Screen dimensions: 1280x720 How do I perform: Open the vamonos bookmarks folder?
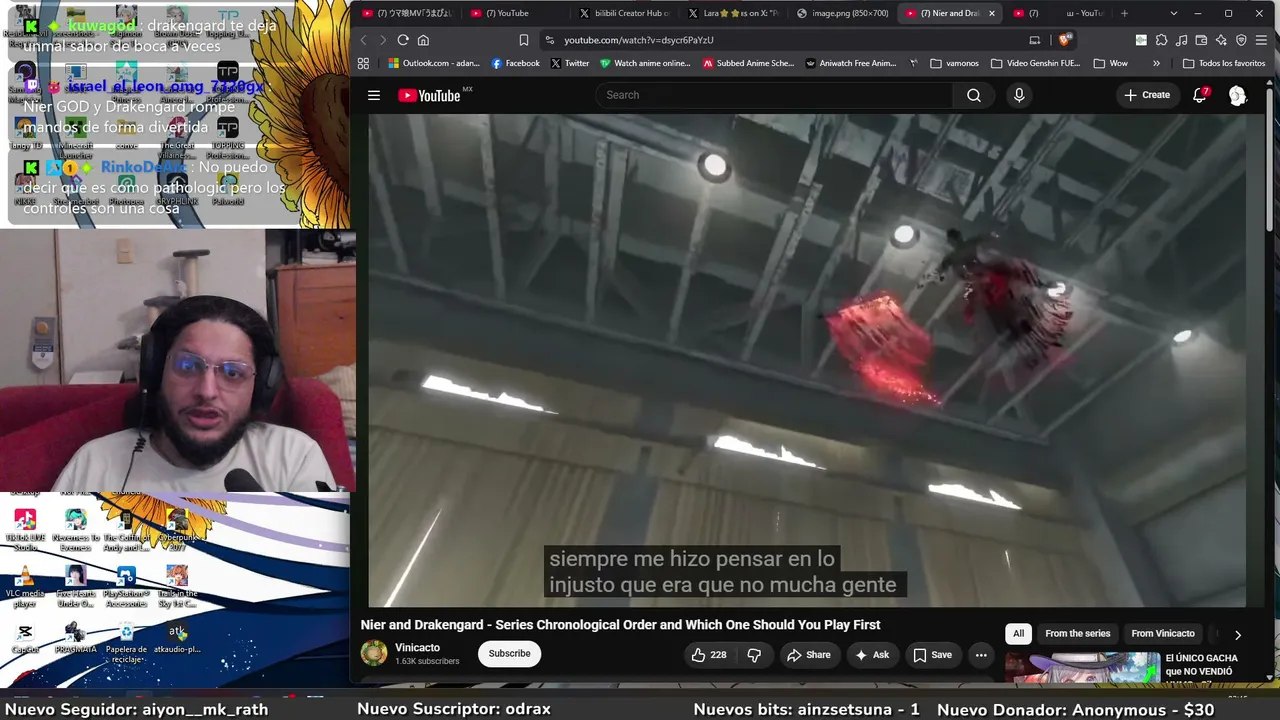point(954,63)
